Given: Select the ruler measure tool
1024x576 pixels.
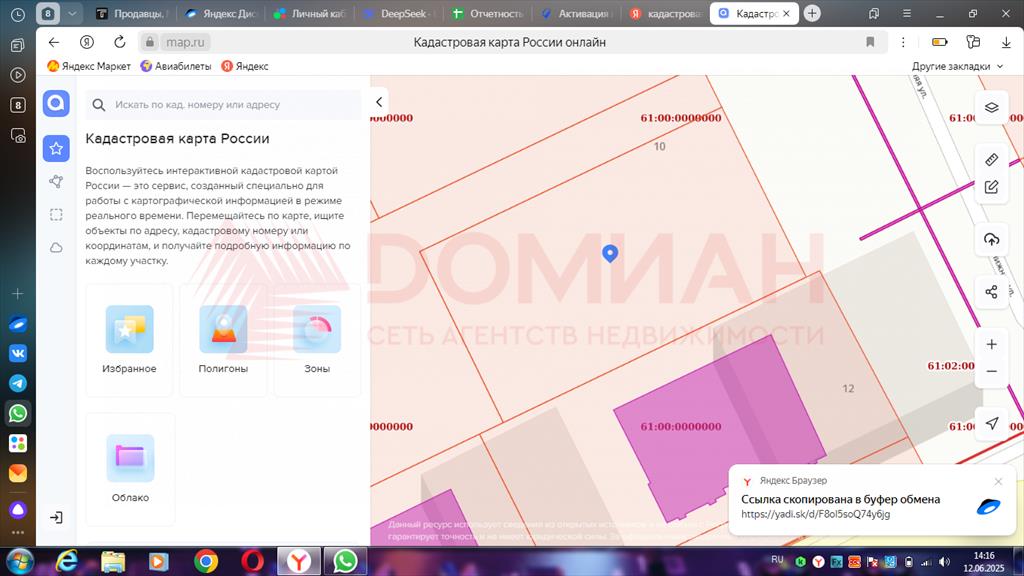Looking at the screenshot, I should (x=991, y=159).
